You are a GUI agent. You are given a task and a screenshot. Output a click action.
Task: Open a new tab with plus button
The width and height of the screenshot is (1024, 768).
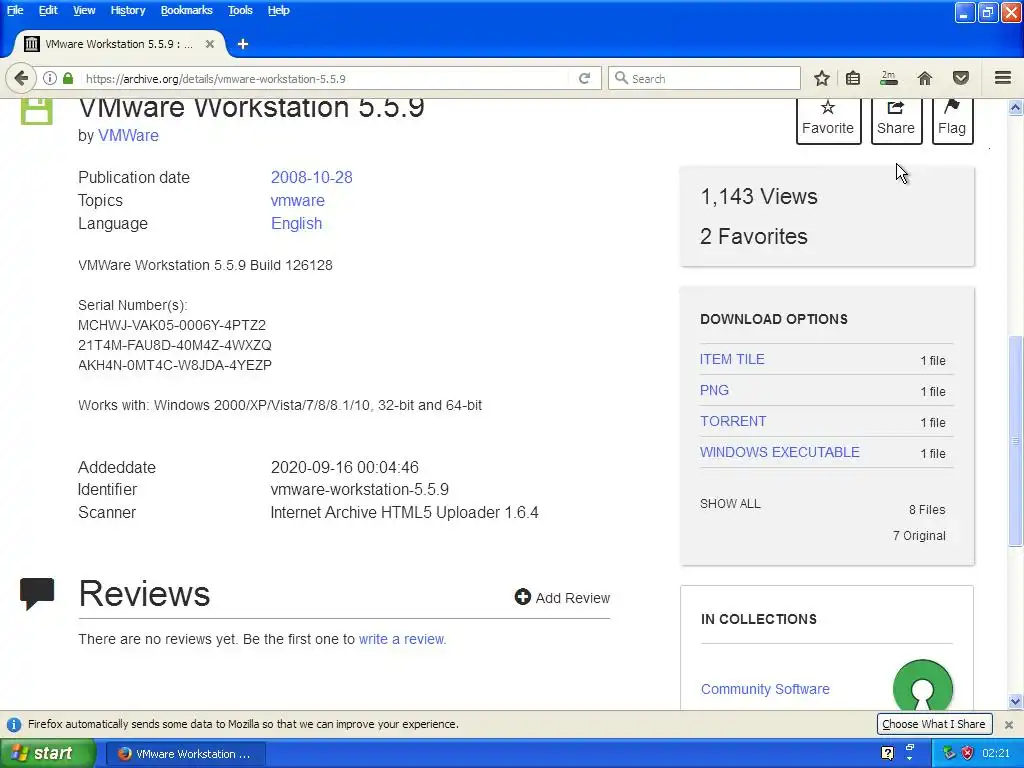(243, 44)
